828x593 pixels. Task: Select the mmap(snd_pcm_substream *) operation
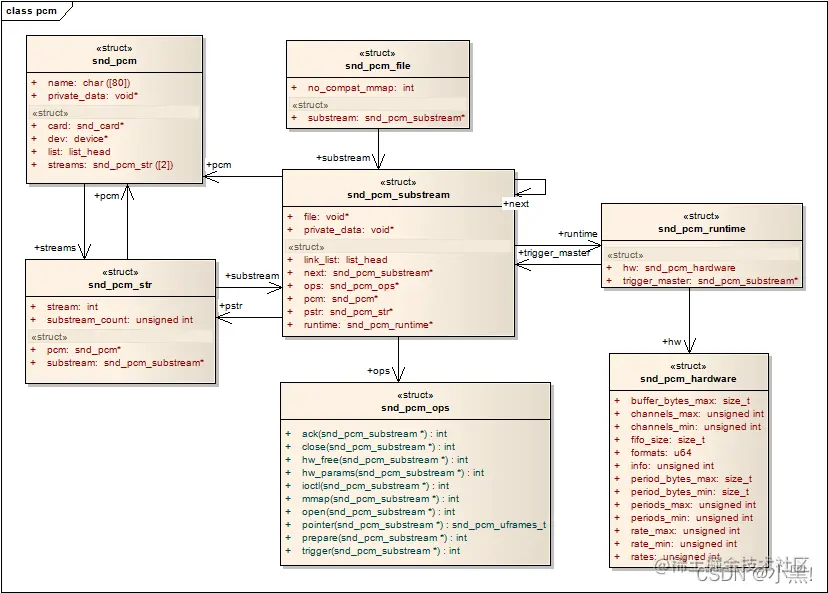380,498
